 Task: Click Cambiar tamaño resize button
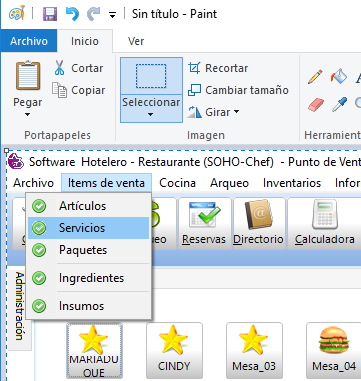(x=238, y=90)
